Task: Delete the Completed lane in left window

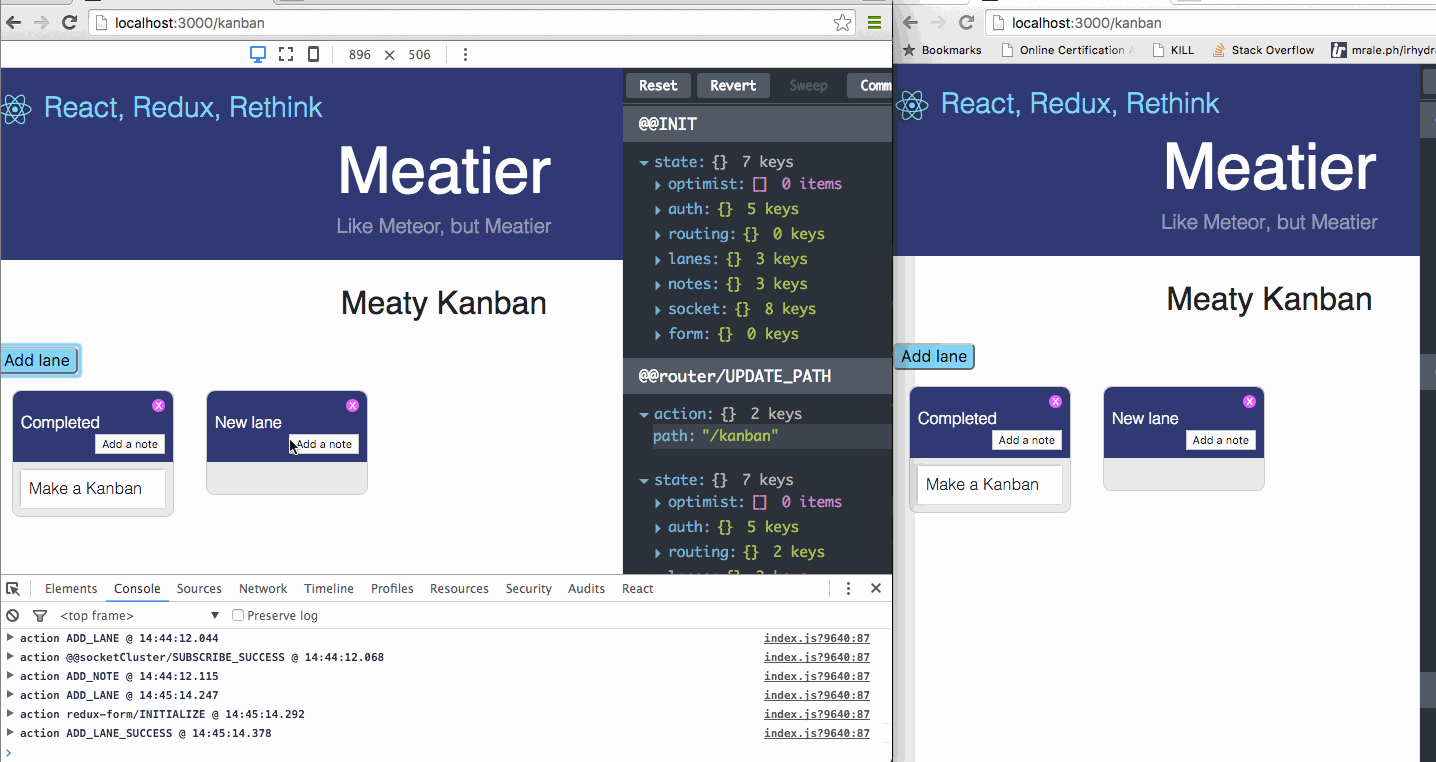Action: 158,405
